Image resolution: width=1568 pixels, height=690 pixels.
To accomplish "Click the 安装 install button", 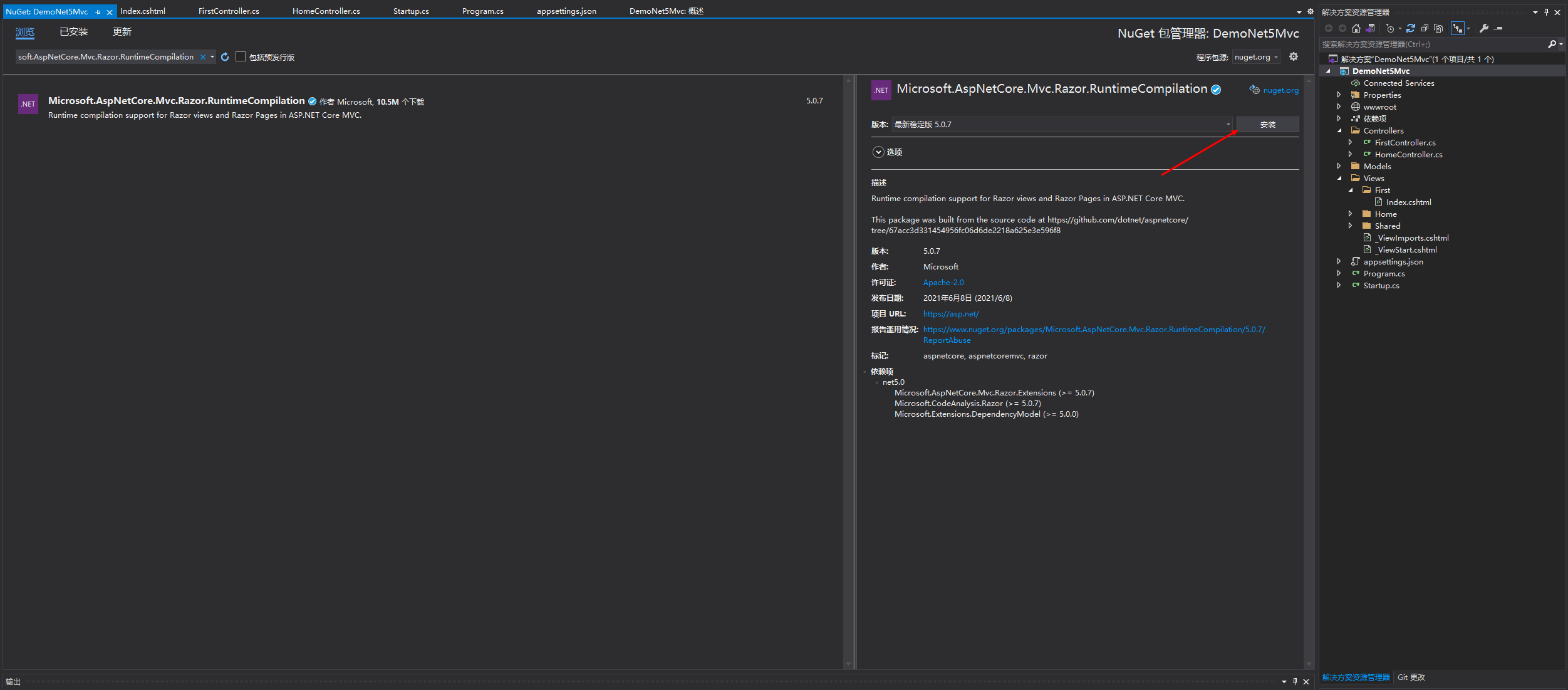I will tap(1267, 124).
